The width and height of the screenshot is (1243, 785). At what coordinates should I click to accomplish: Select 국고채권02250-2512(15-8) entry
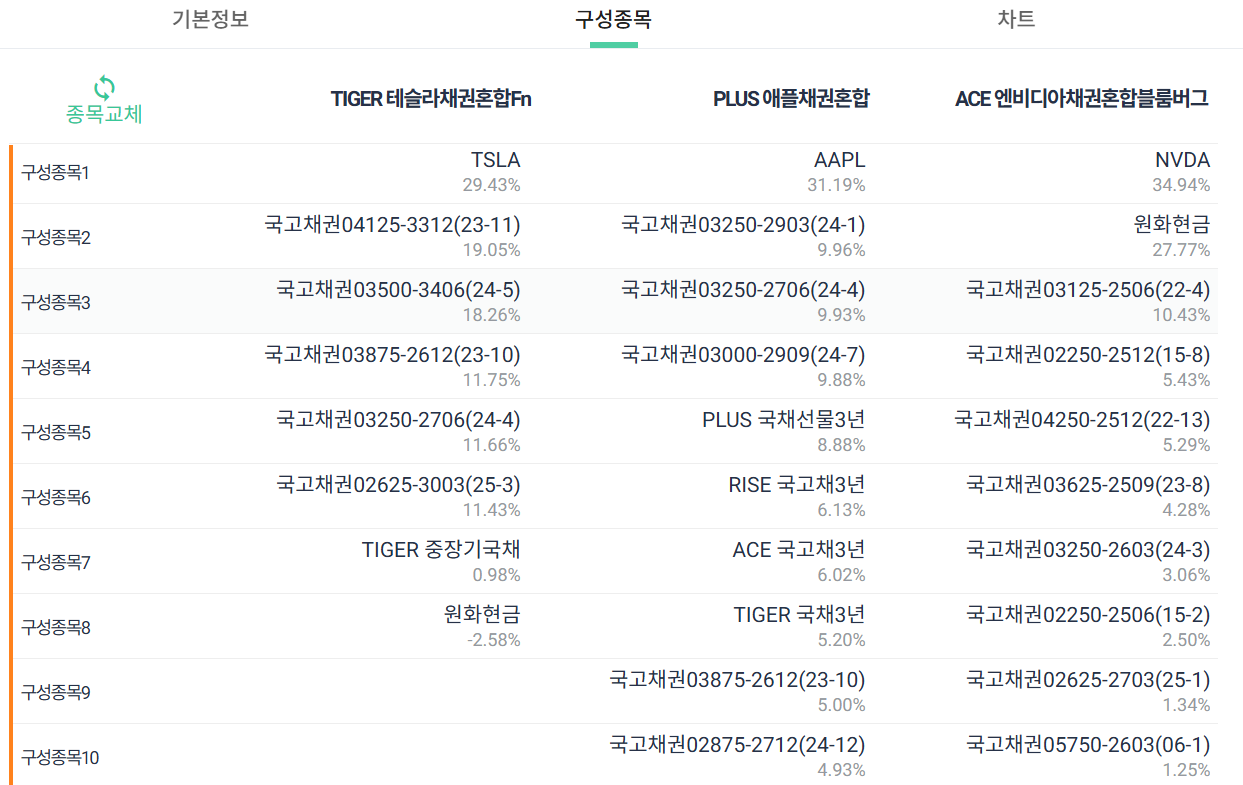1088,355
